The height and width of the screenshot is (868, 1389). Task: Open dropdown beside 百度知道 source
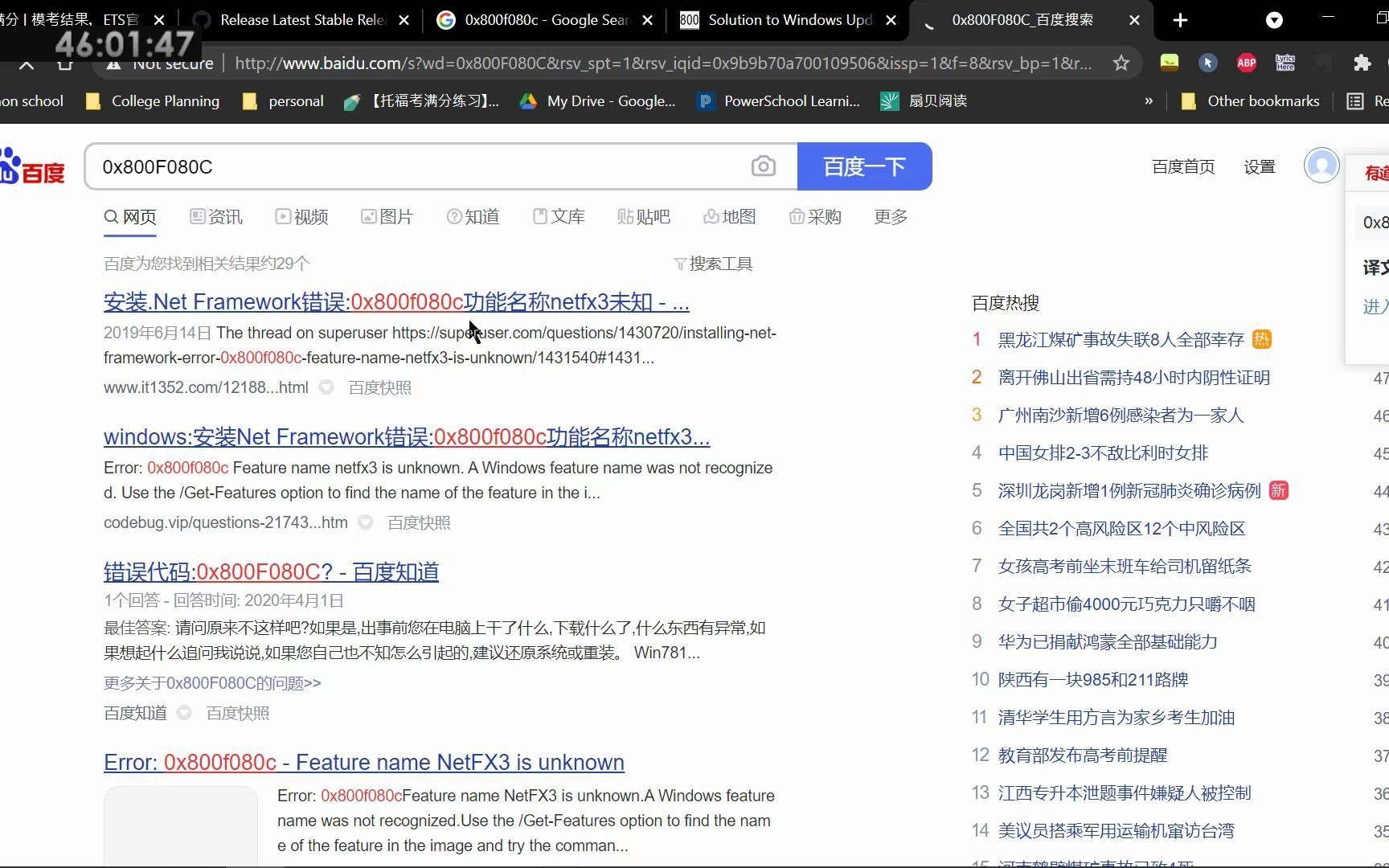click(184, 713)
